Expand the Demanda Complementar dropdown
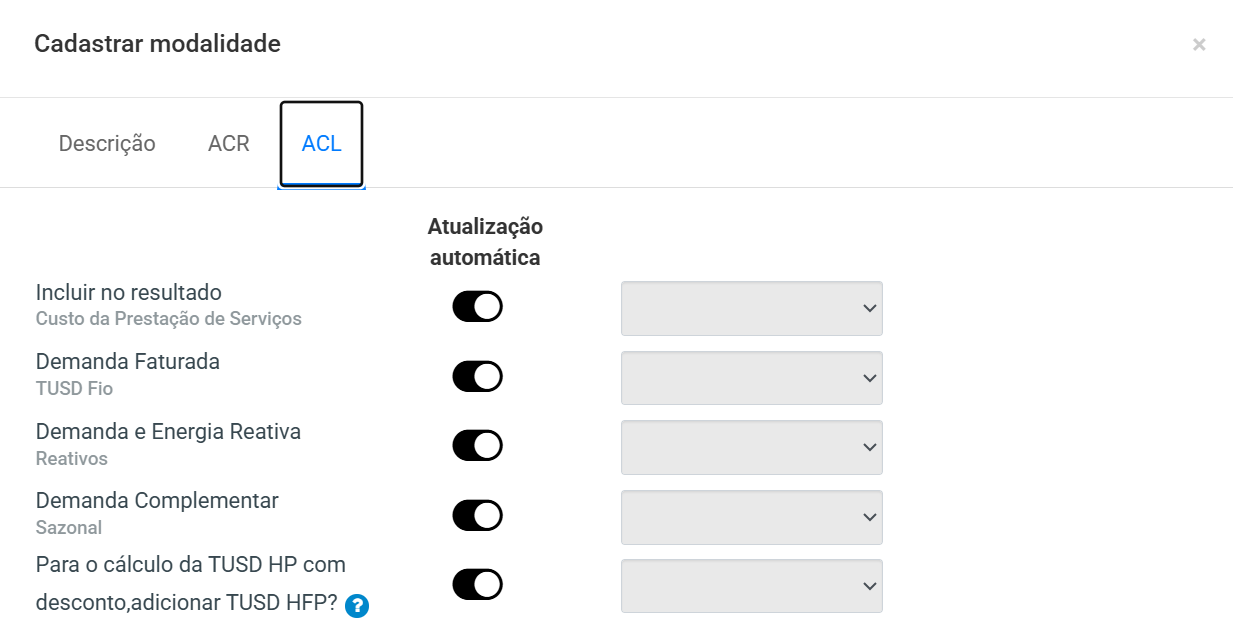 point(752,517)
